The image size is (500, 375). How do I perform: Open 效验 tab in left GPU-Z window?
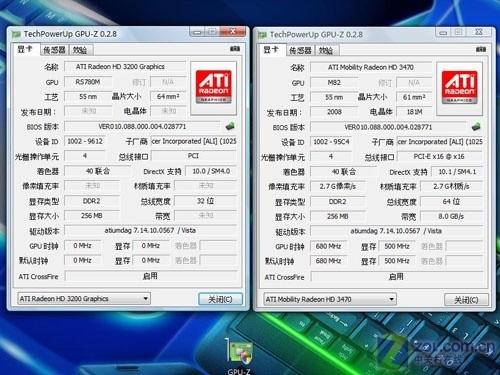coord(80,50)
